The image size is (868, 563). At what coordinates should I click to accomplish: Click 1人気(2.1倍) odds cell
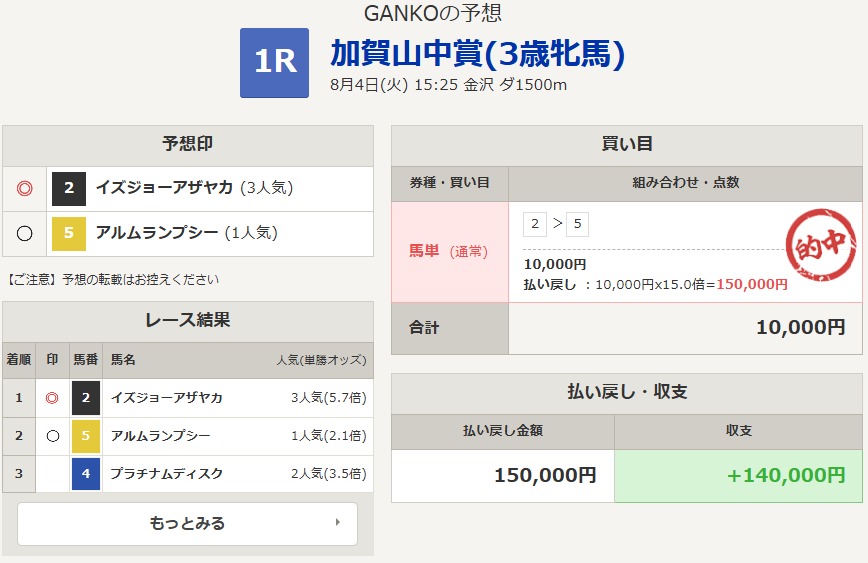tap(329, 436)
